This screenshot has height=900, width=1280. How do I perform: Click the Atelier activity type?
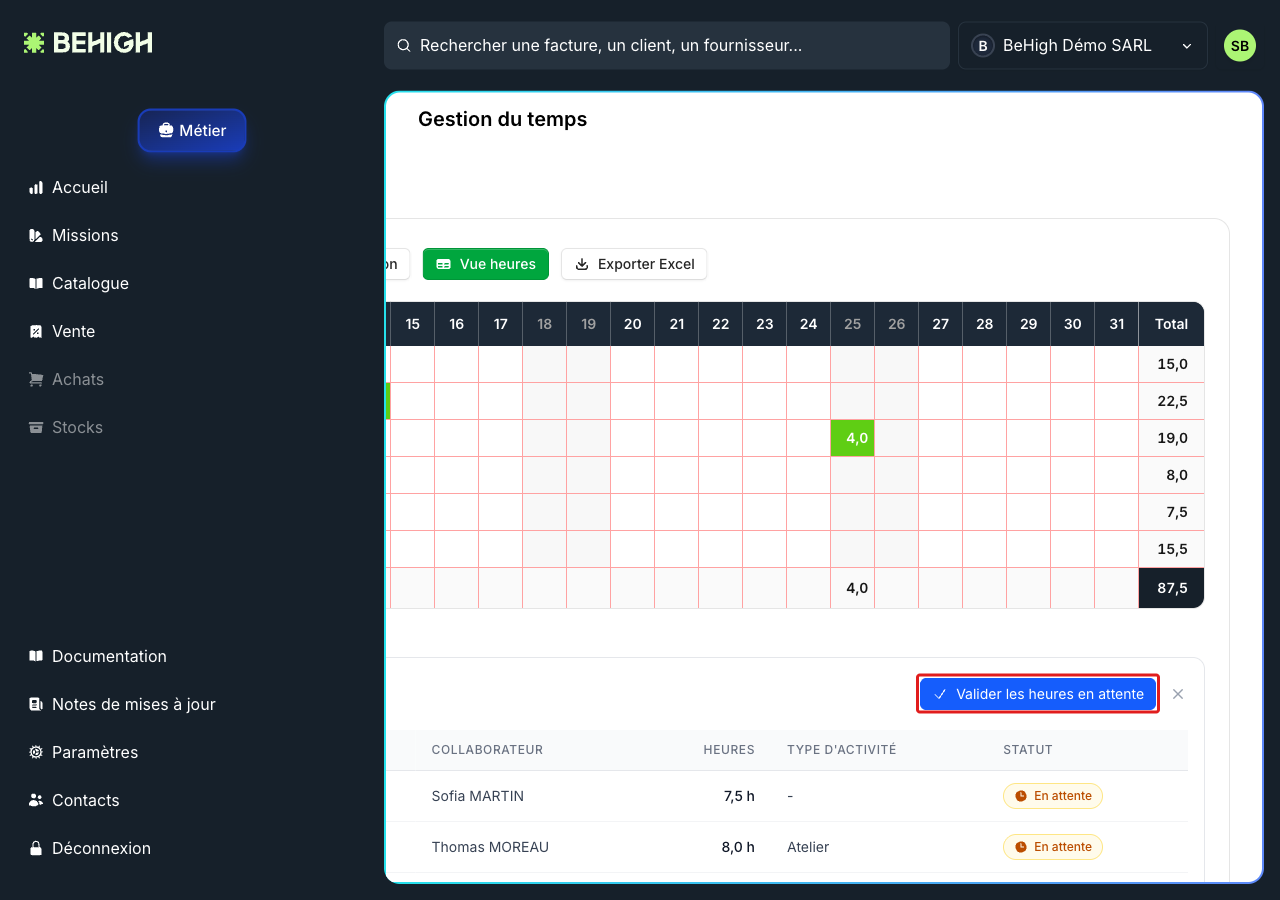tap(808, 847)
